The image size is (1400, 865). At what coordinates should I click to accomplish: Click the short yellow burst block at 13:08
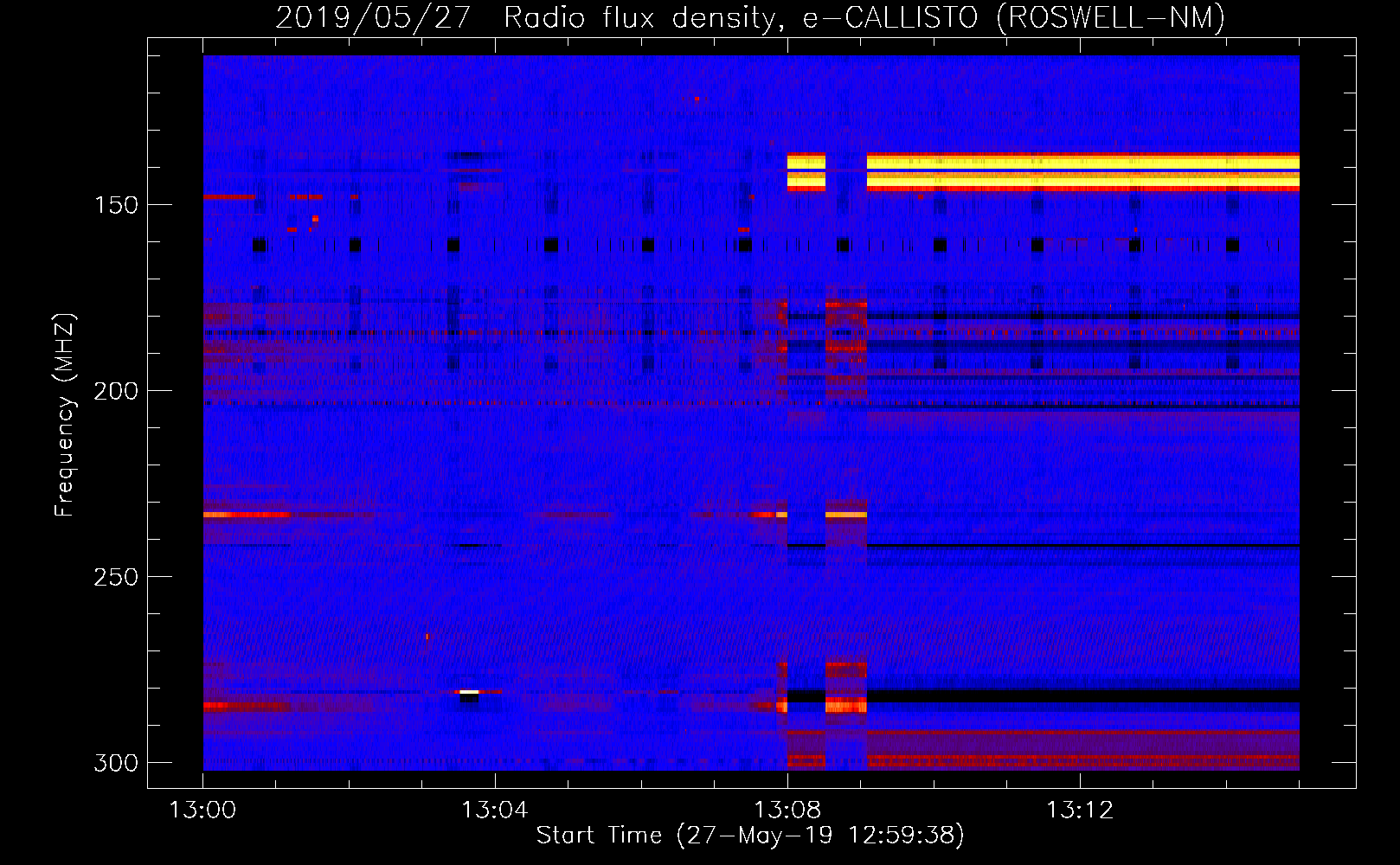pyautogui.click(x=806, y=171)
